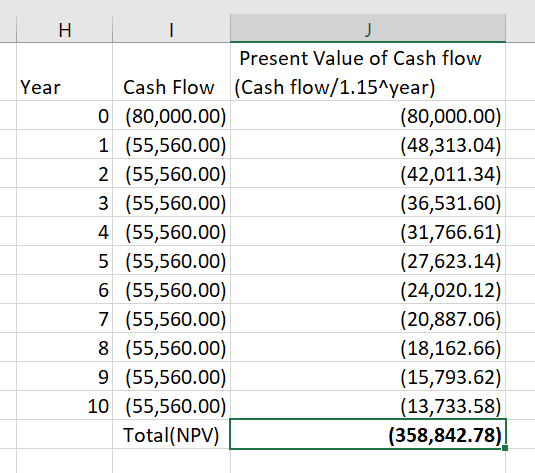Select year 9 cell
This screenshot has height=473, width=535.
tap(64, 376)
